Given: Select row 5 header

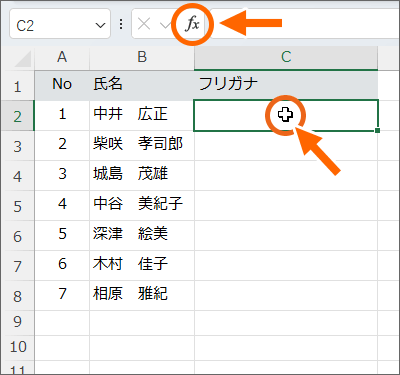Looking at the screenshot, I should pyautogui.click(x=17, y=206).
